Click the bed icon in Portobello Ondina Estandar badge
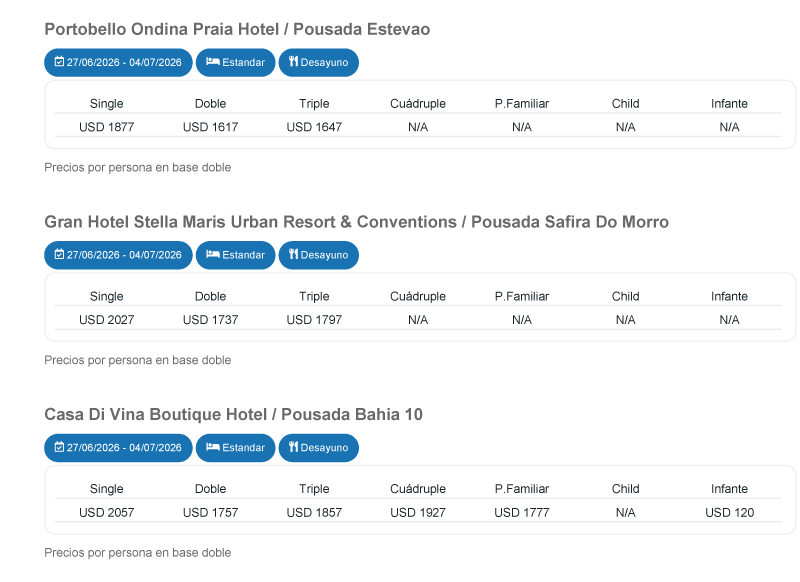 click(212, 62)
